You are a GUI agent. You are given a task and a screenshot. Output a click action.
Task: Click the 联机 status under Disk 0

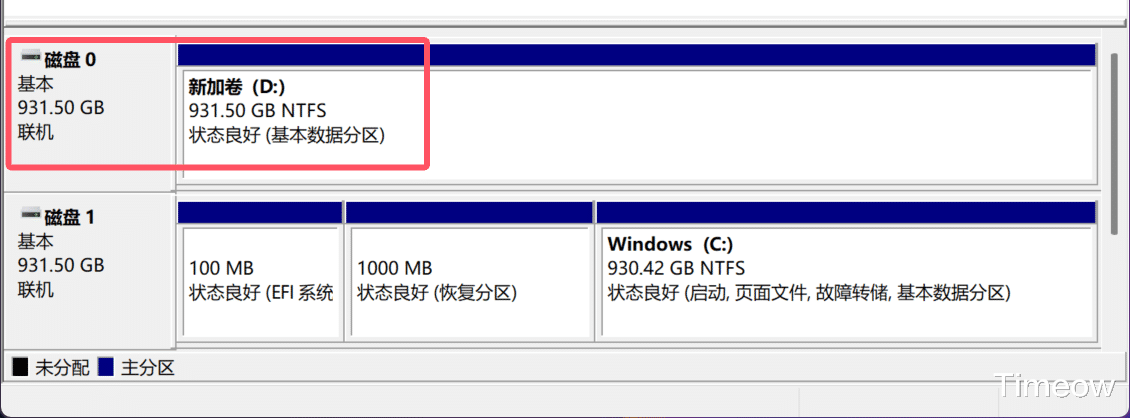coord(36,132)
